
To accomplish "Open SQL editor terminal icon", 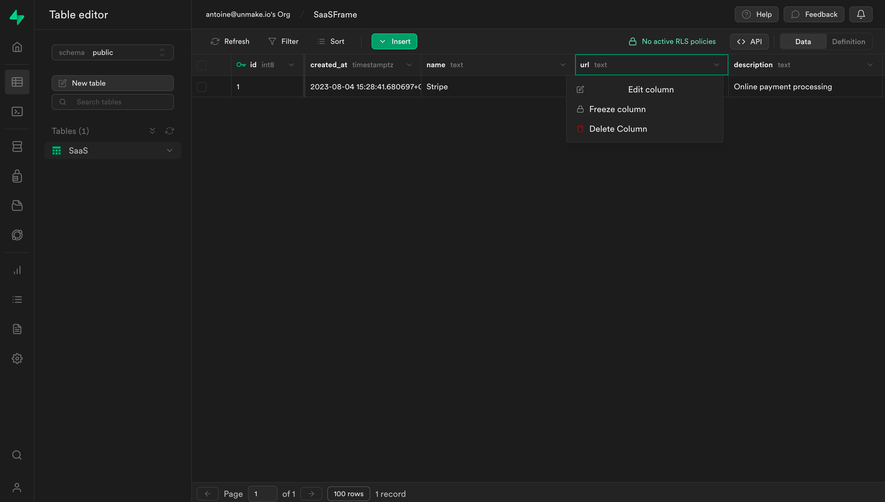I will click(x=17, y=112).
